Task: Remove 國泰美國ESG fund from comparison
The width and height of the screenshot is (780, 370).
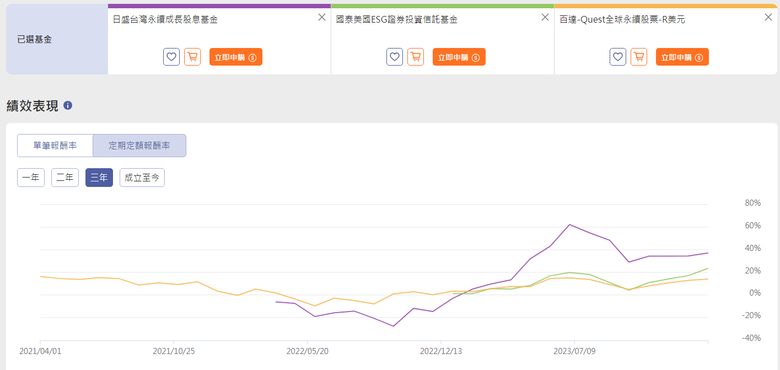Action: pos(545,17)
